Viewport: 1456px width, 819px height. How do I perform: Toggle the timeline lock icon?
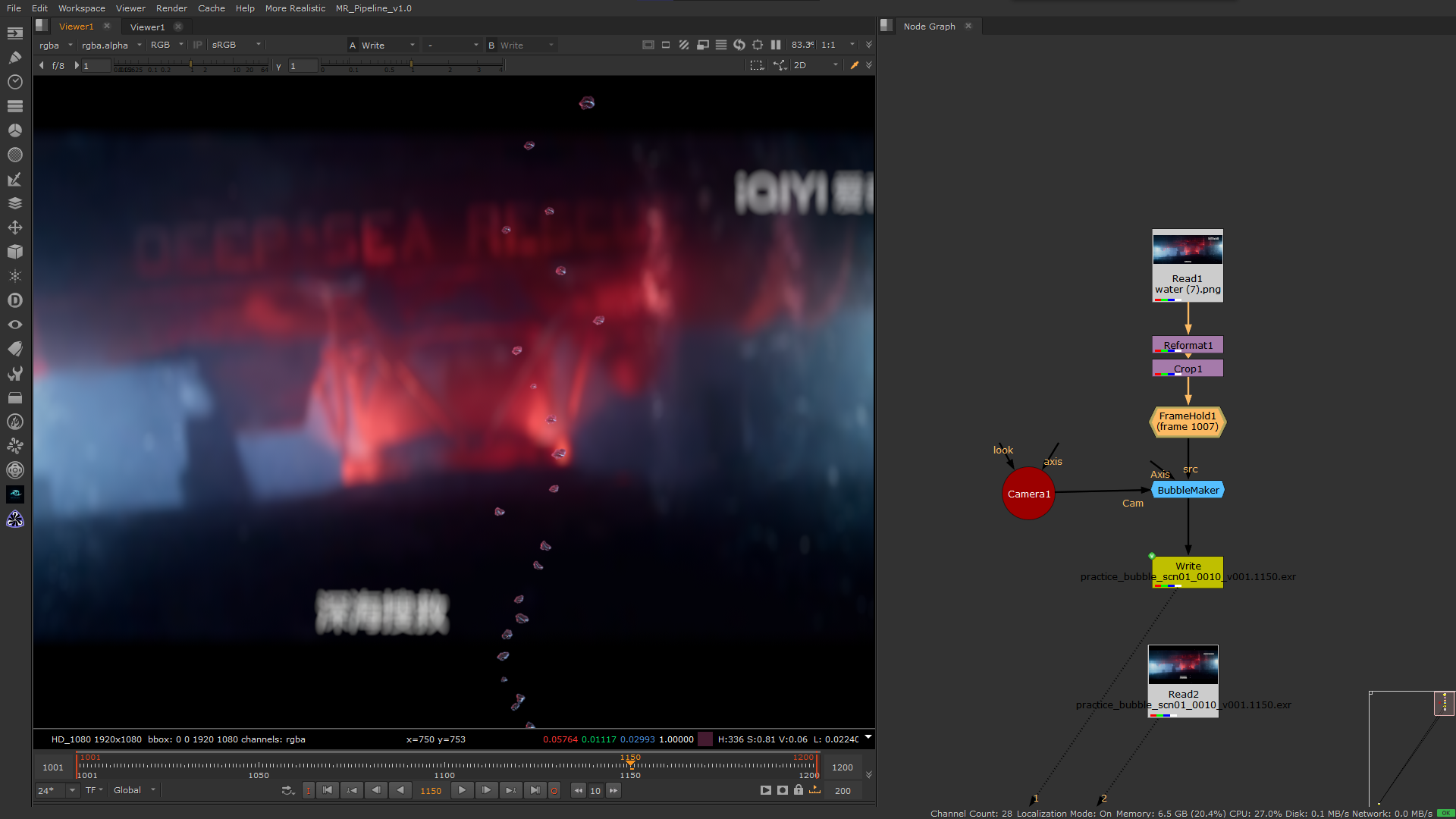(799, 790)
